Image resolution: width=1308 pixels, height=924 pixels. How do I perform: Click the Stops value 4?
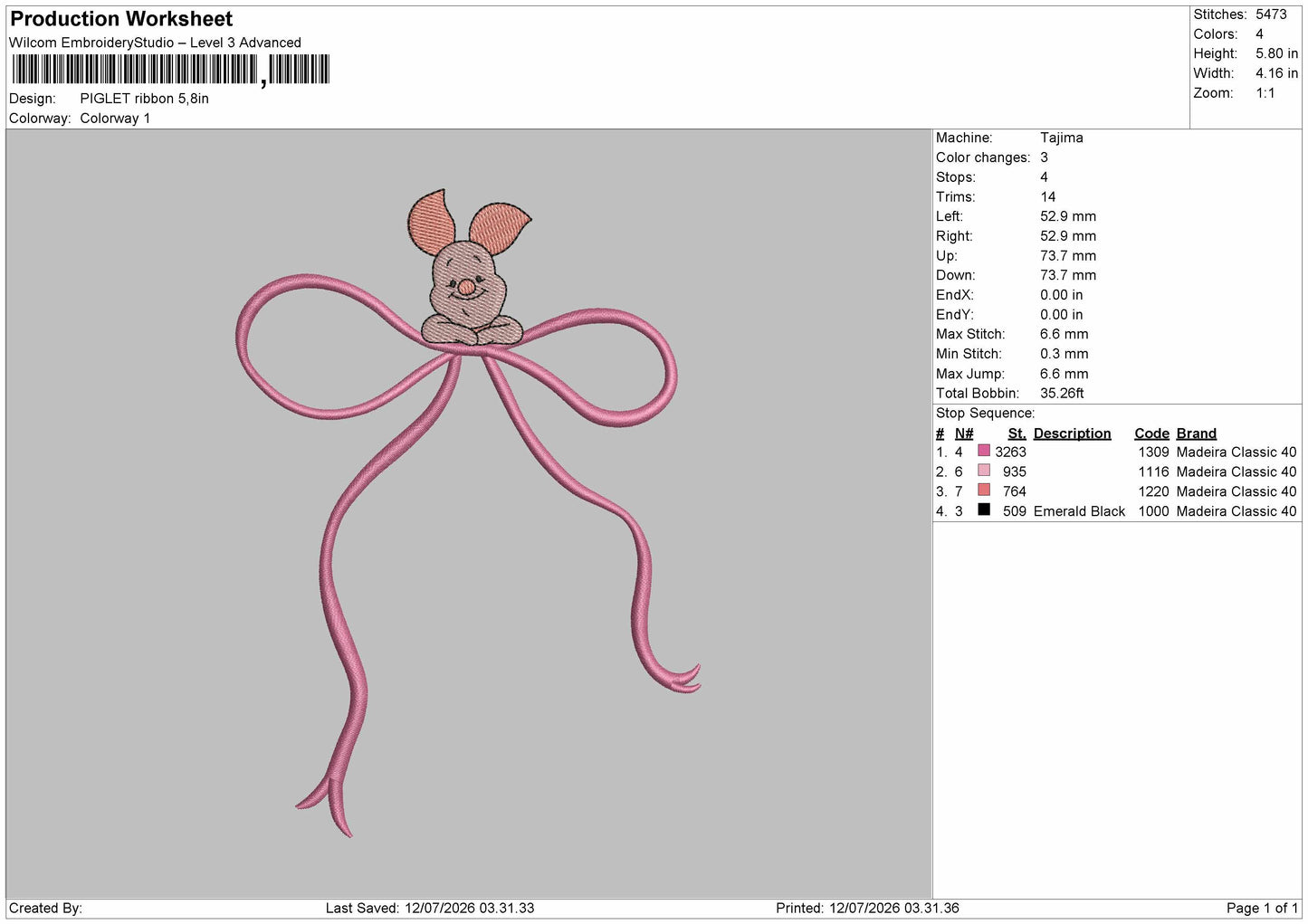pos(1044,177)
